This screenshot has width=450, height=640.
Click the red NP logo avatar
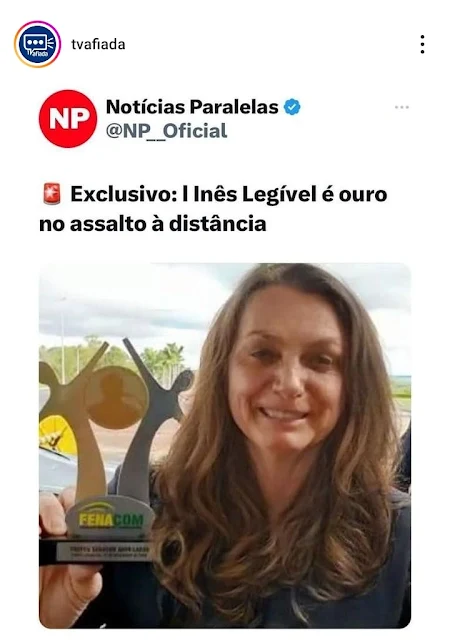pyautogui.click(x=68, y=118)
